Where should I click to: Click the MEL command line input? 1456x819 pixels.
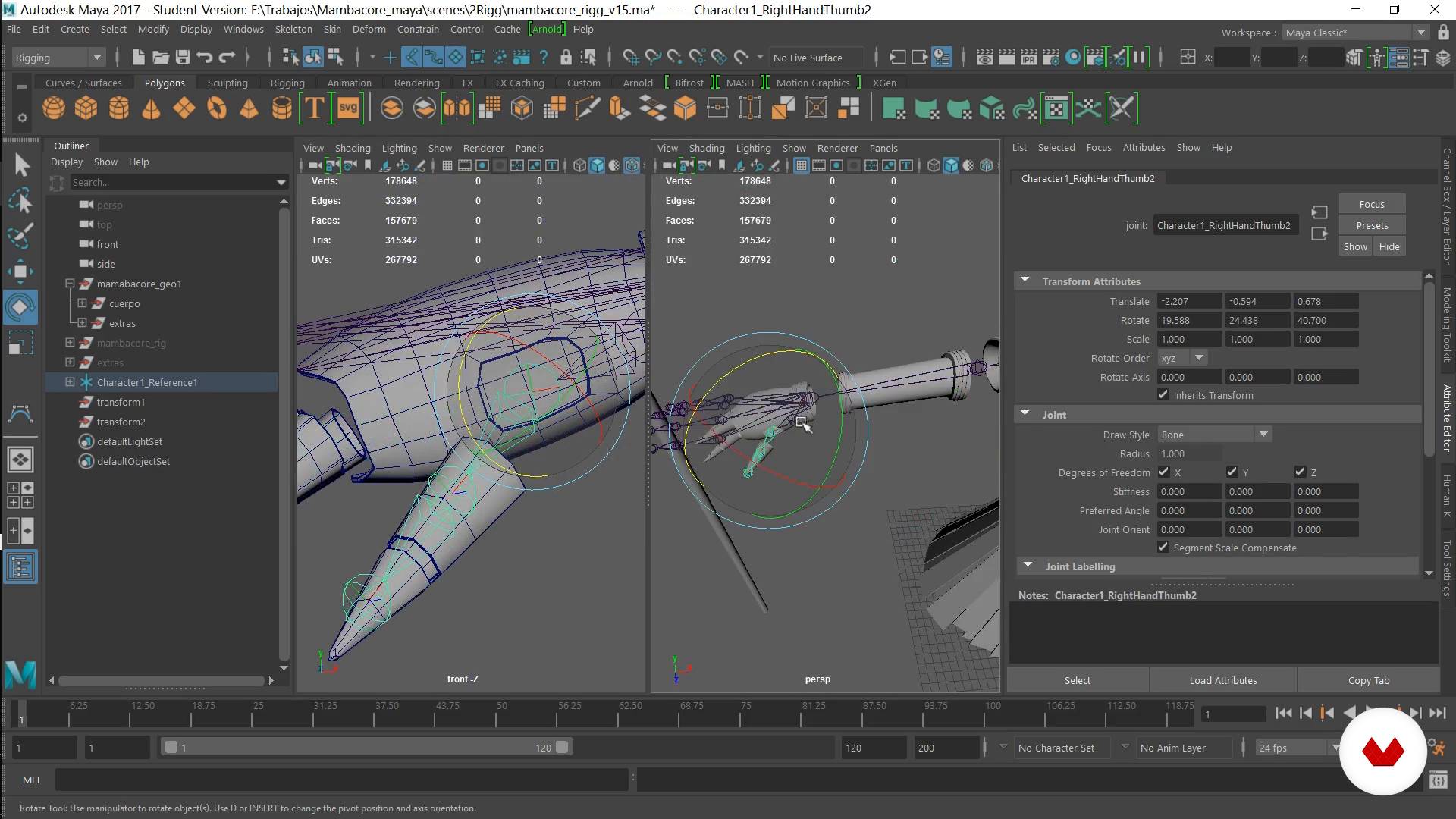tap(341, 780)
